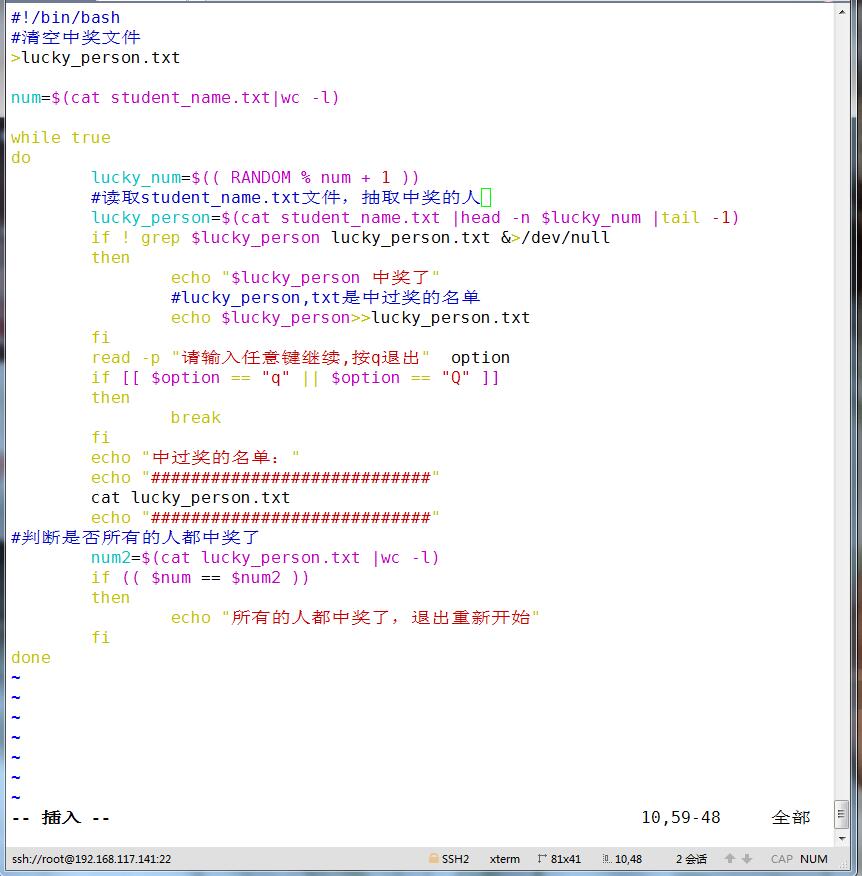The width and height of the screenshot is (862, 876).
Task: Click the 'num=$(cat student_name.txt|wc -l)' line
Action: pyautogui.click(x=175, y=98)
